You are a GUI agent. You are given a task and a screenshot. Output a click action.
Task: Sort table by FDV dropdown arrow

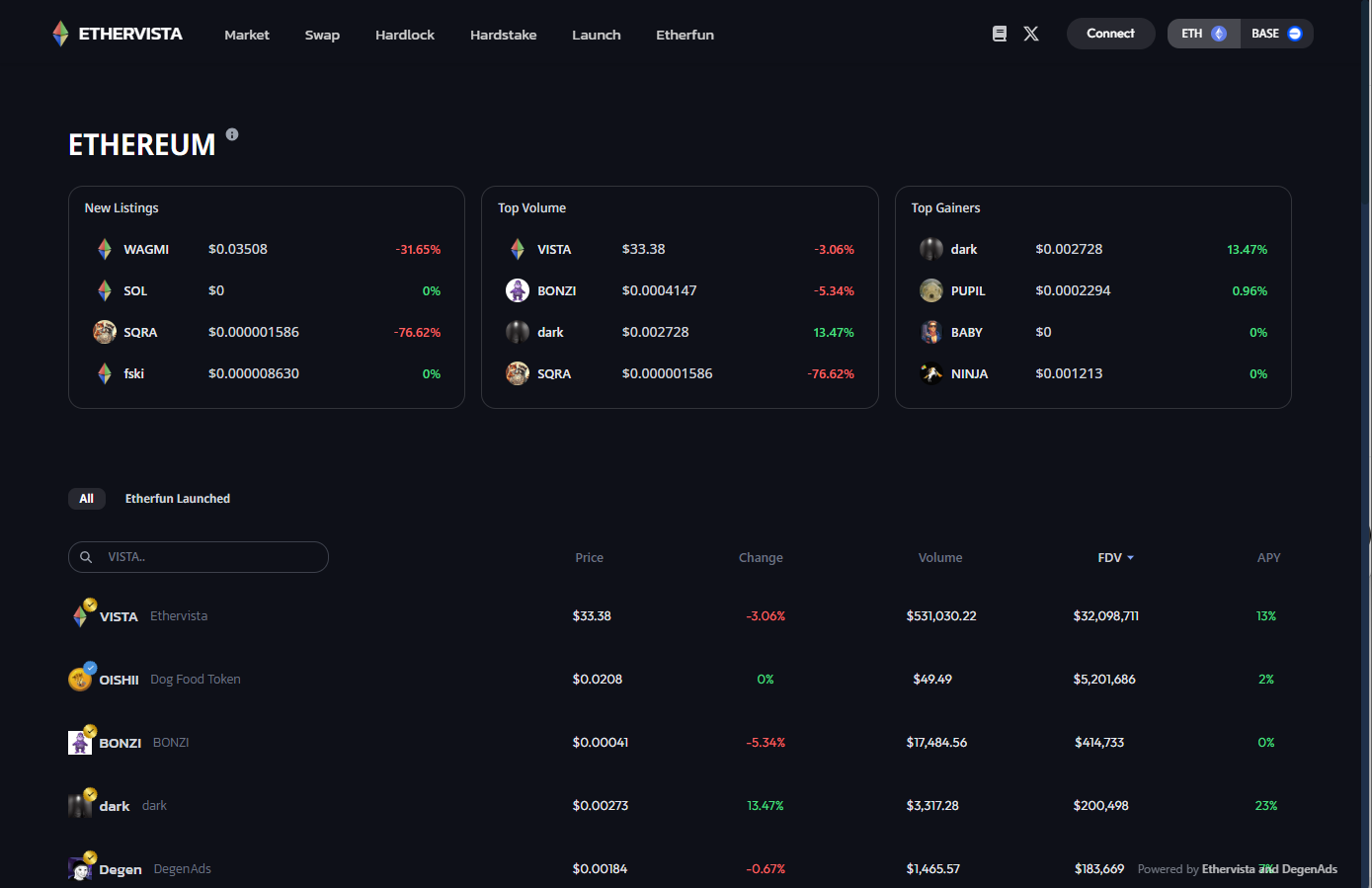click(x=1130, y=558)
